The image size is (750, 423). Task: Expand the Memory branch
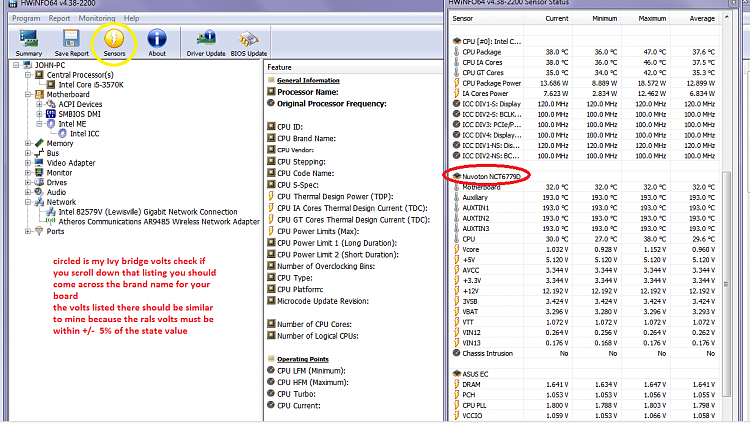click(28, 143)
